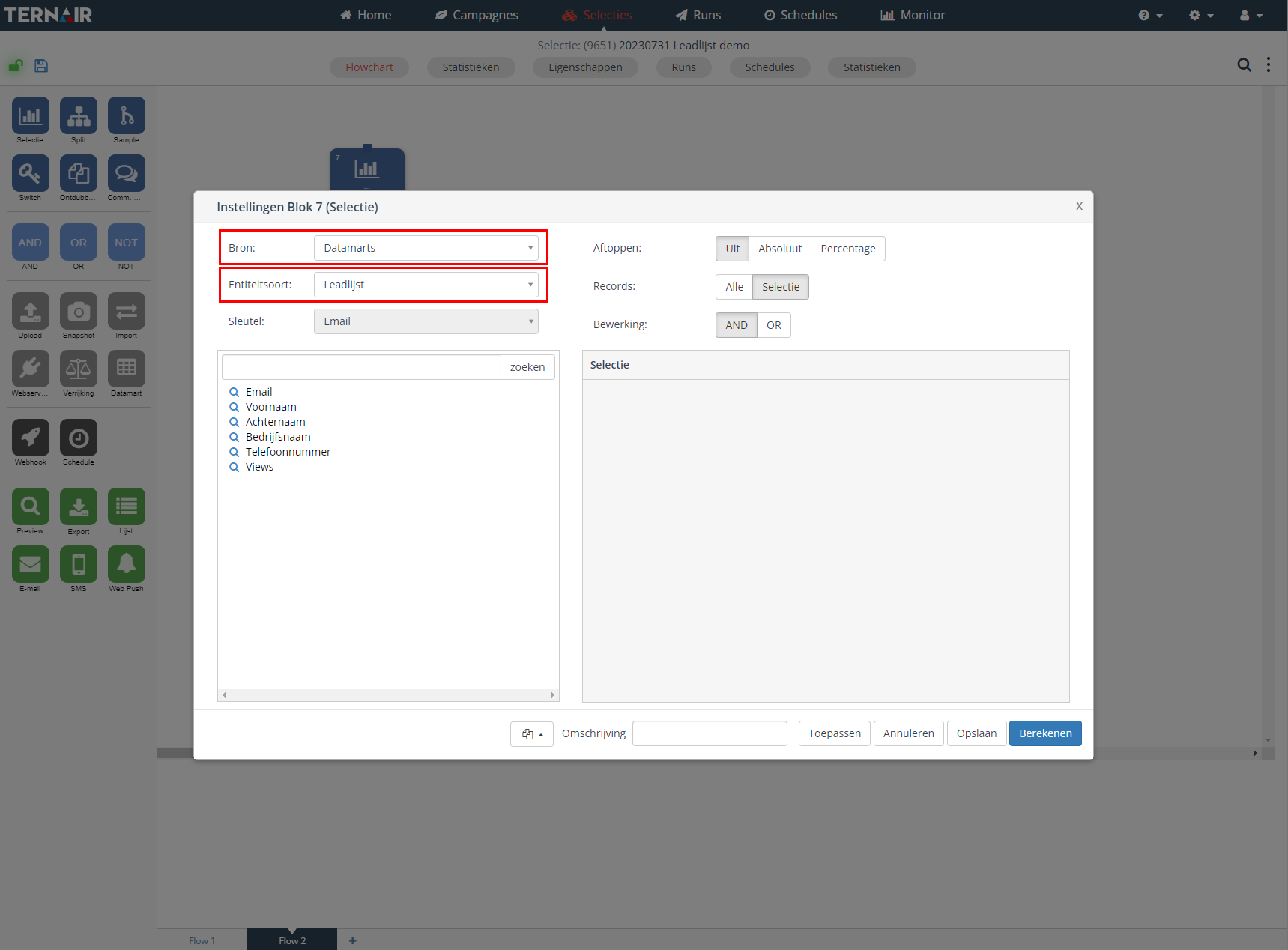Image resolution: width=1288 pixels, height=950 pixels.
Task: Click the Preview block icon
Action: point(30,506)
